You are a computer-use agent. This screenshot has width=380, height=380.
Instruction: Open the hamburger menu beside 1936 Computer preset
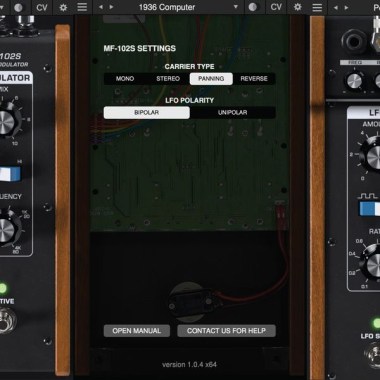click(317, 7)
